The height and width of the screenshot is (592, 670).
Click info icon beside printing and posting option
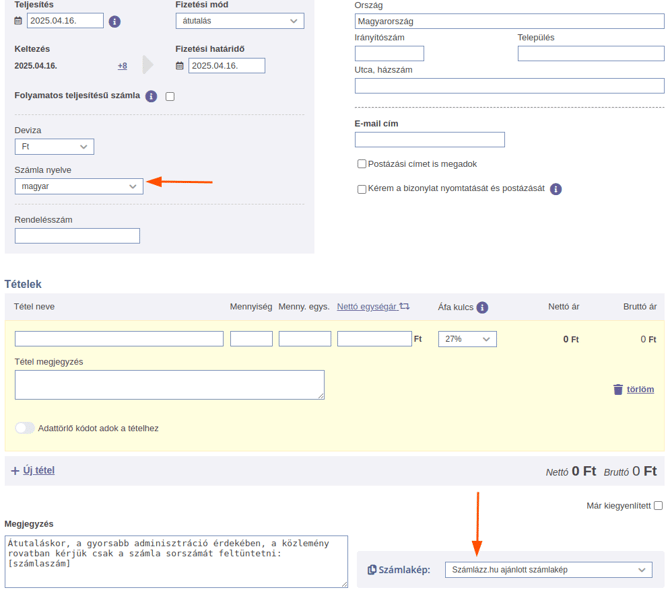pos(556,189)
